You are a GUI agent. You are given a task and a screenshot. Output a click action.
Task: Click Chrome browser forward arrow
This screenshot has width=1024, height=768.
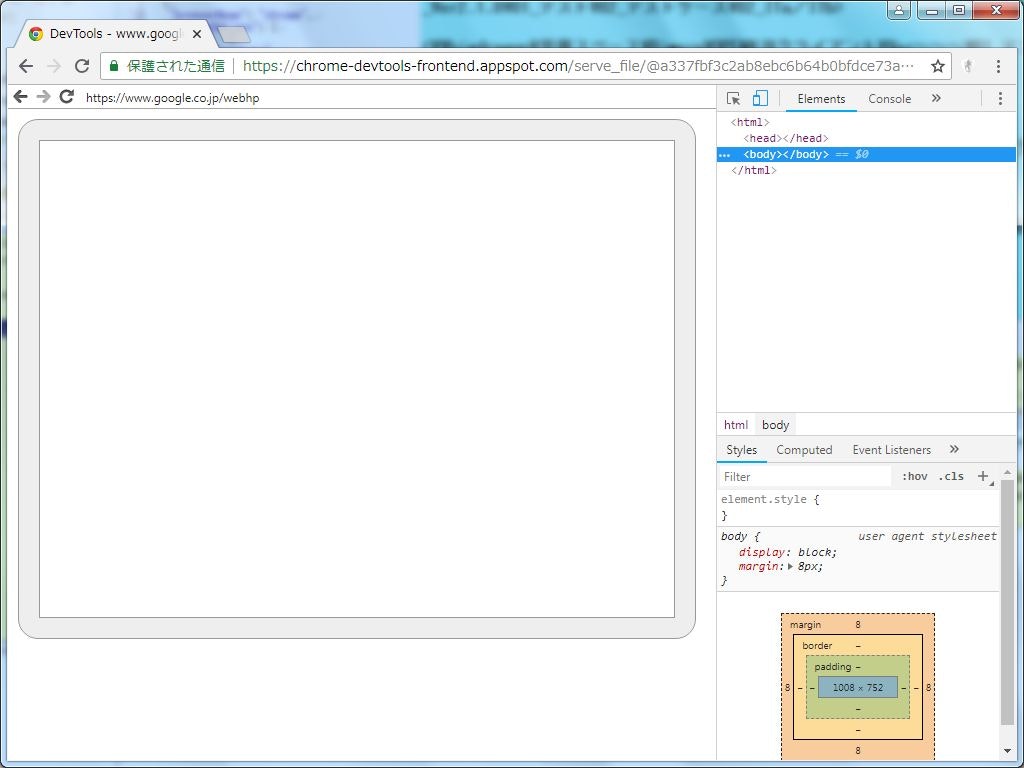click(x=54, y=66)
